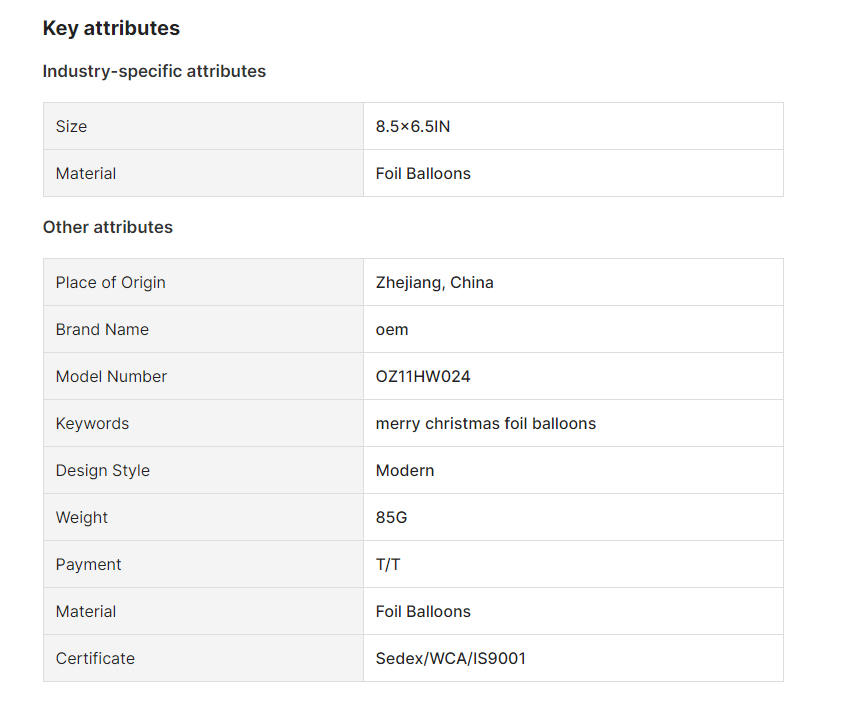Select the Certificate label cell
The image size is (848, 704).
203,658
